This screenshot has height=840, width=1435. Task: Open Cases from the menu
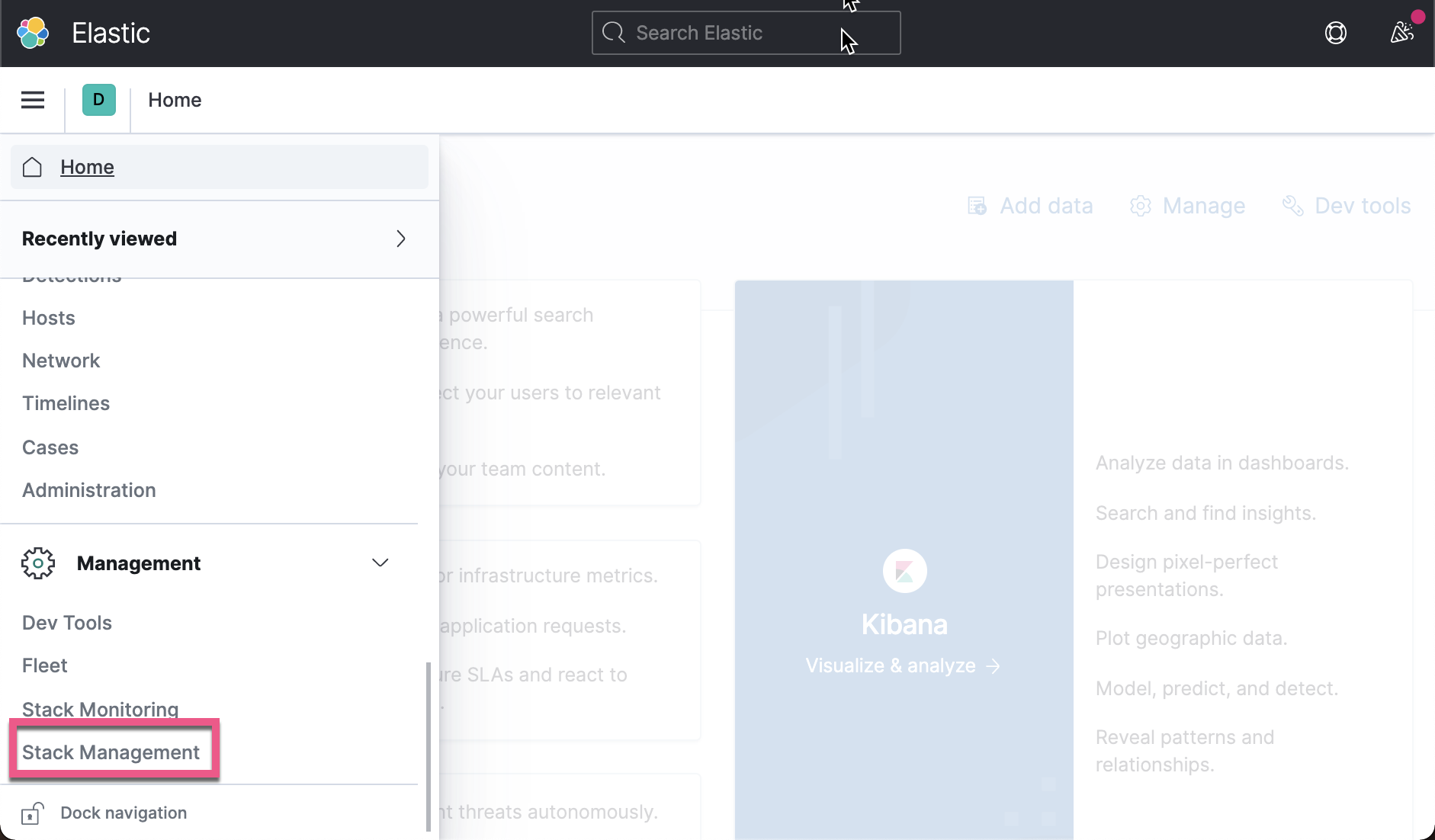[50, 447]
